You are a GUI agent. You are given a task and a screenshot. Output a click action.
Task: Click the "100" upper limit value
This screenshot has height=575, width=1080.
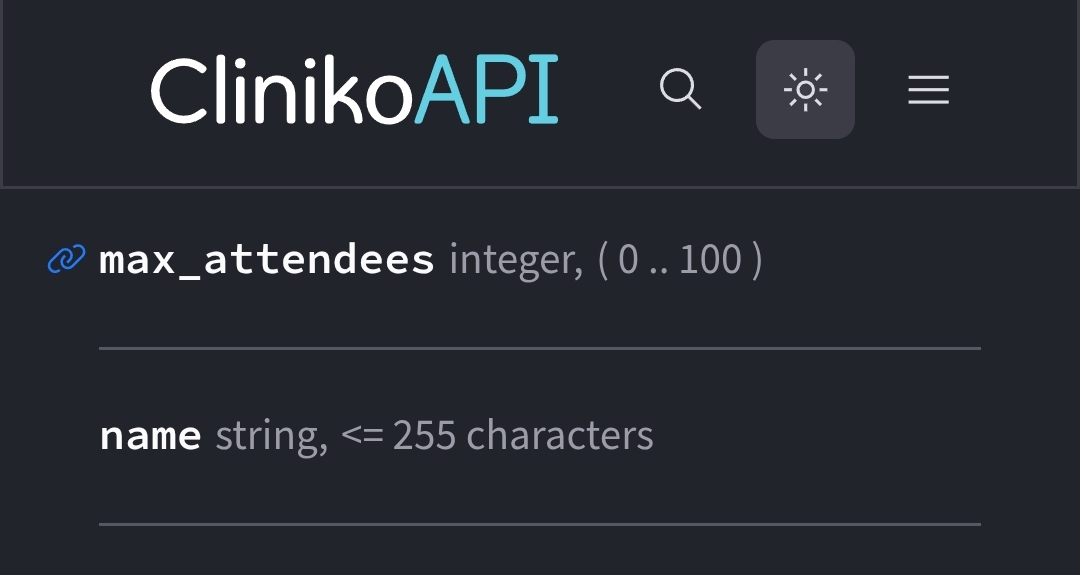710,261
